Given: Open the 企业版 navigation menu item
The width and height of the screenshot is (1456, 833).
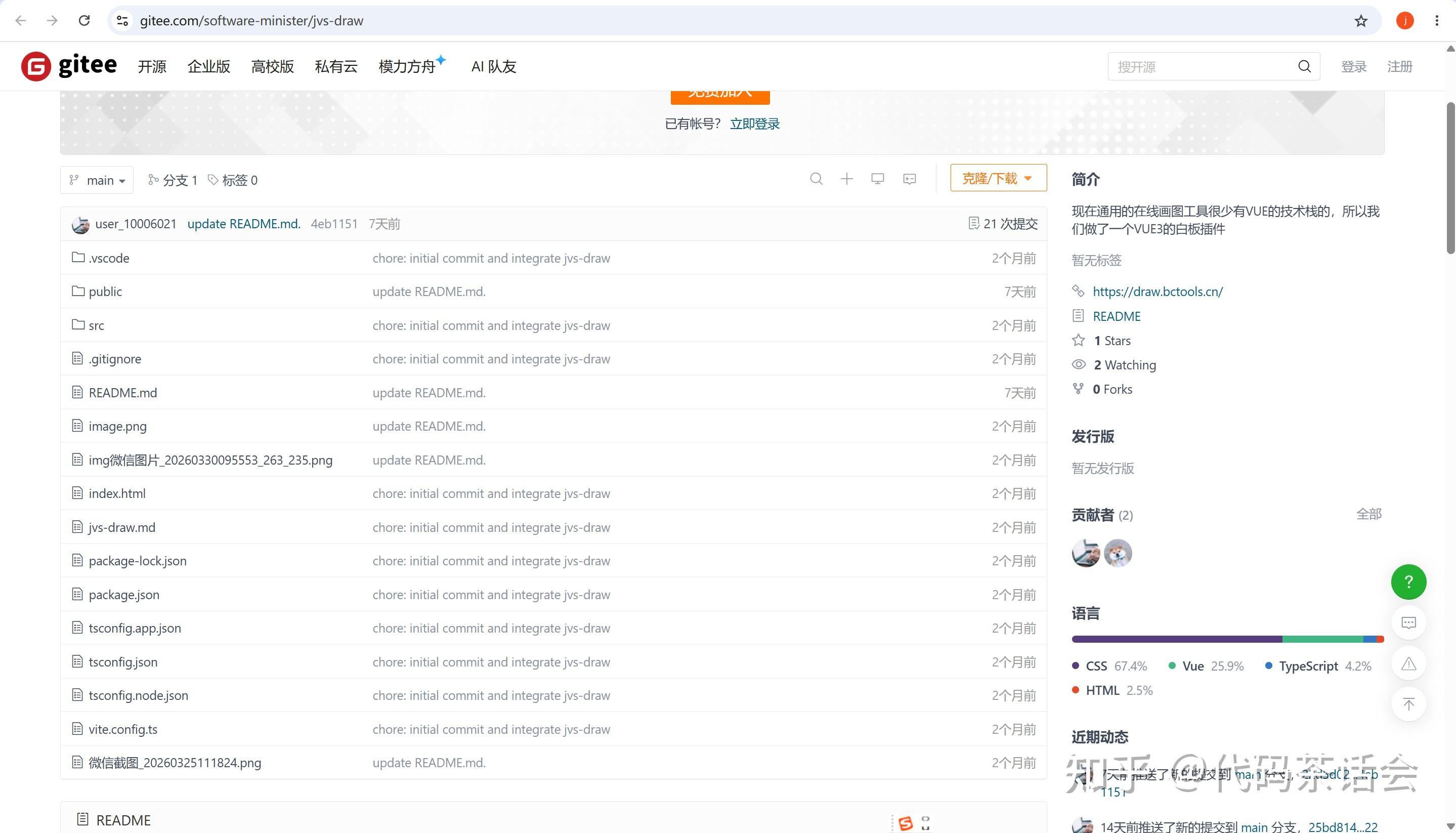Looking at the screenshot, I should (x=209, y=66).
